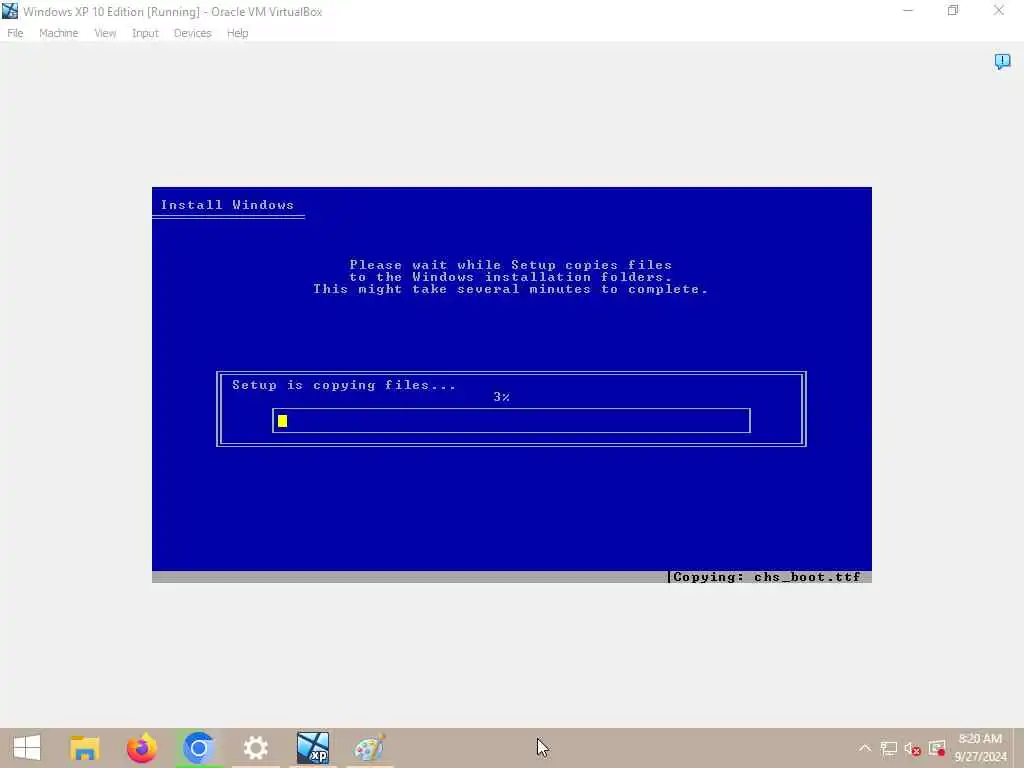Screen dimensions: 1024x768
Task: Show hidden system tray icons
Action: 865,748
